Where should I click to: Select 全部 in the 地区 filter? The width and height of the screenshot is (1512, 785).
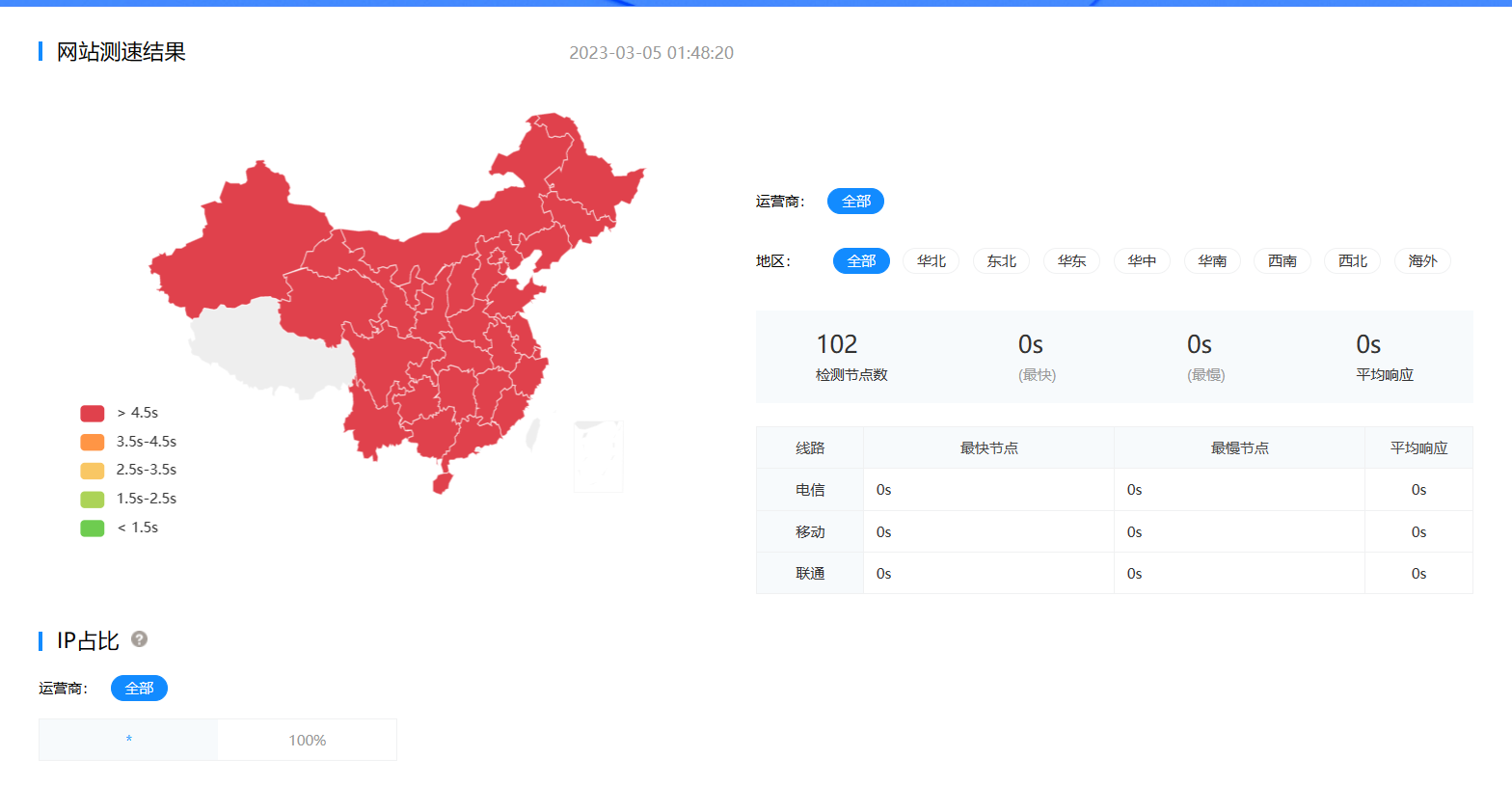(861, 261)
